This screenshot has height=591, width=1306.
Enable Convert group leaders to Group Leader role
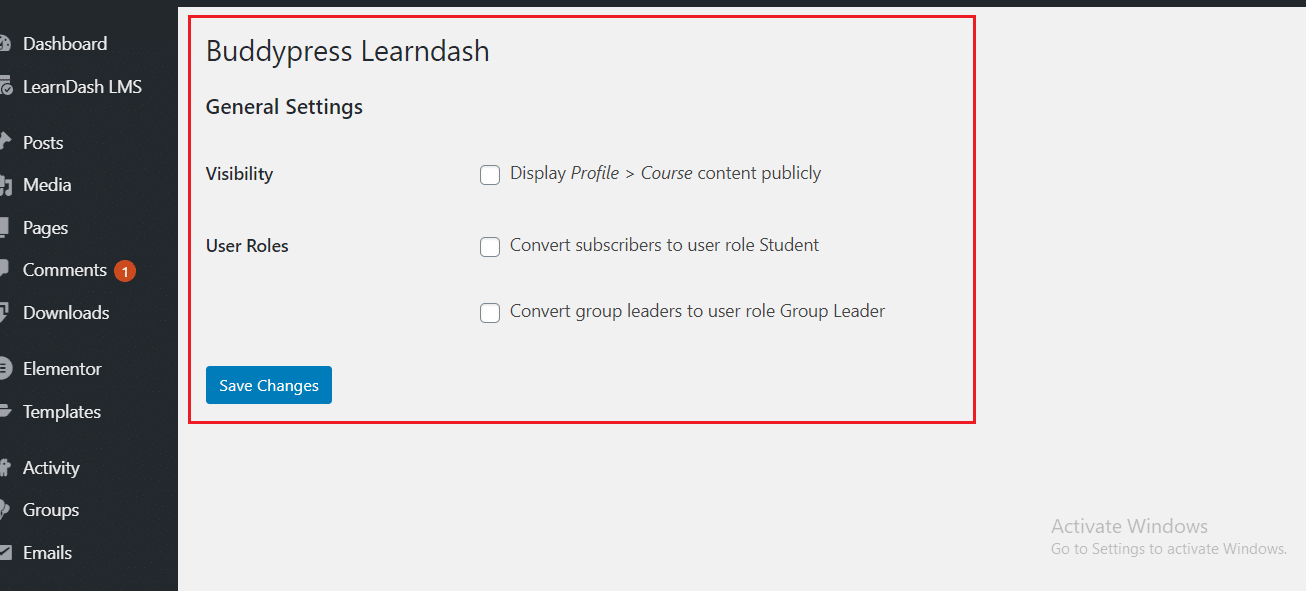coord(490,312)
